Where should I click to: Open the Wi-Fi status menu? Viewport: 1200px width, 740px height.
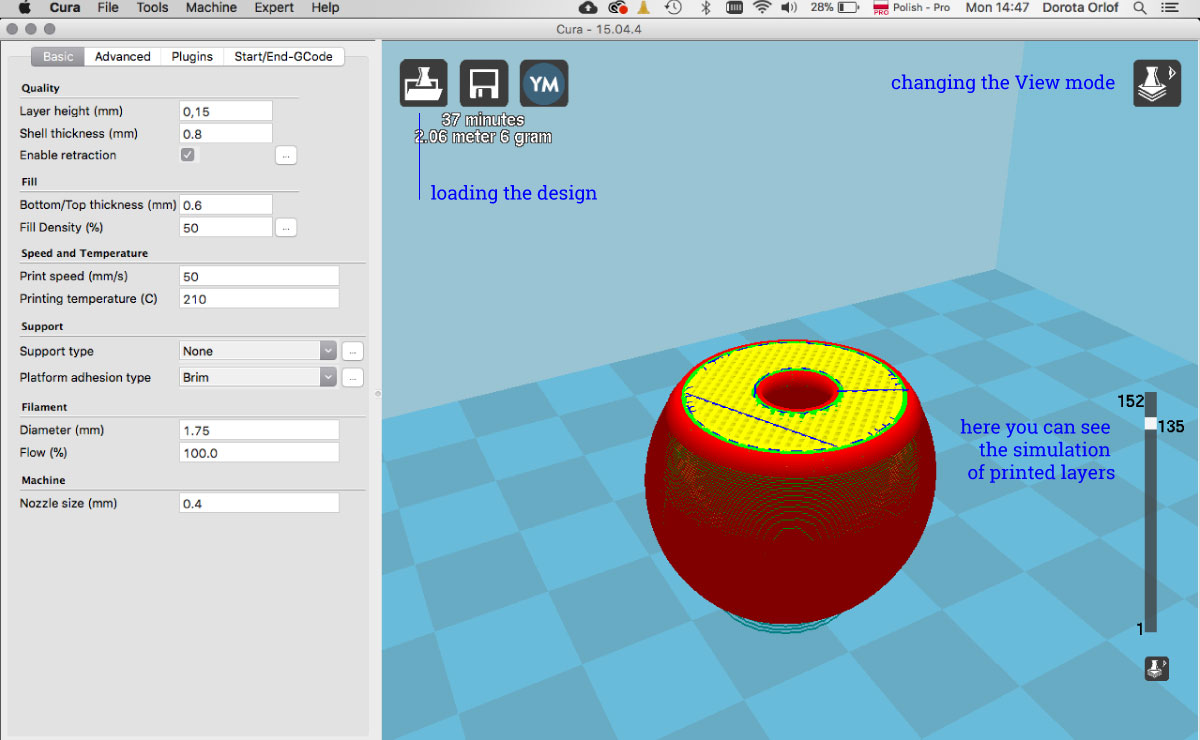coord(762,8)
